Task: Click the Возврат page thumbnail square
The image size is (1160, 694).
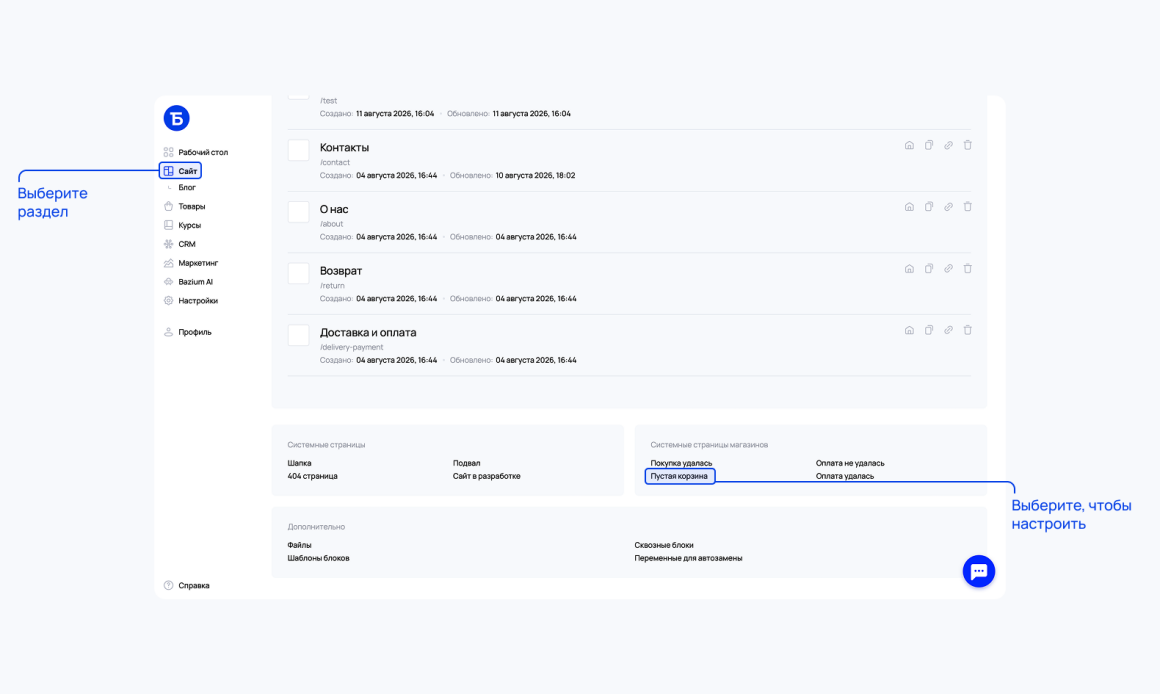Action: coord(299,273)
